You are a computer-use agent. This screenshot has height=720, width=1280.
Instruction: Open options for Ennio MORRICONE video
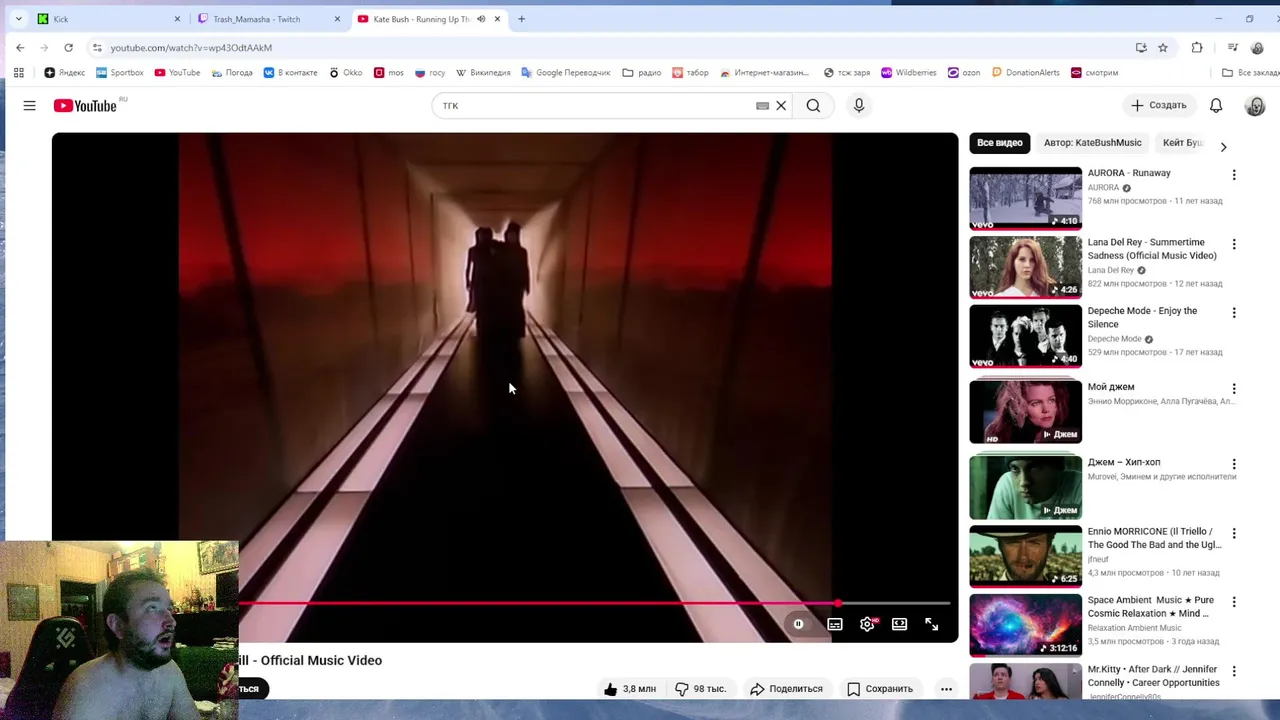pyautogui.click(x=1234, y=534)
